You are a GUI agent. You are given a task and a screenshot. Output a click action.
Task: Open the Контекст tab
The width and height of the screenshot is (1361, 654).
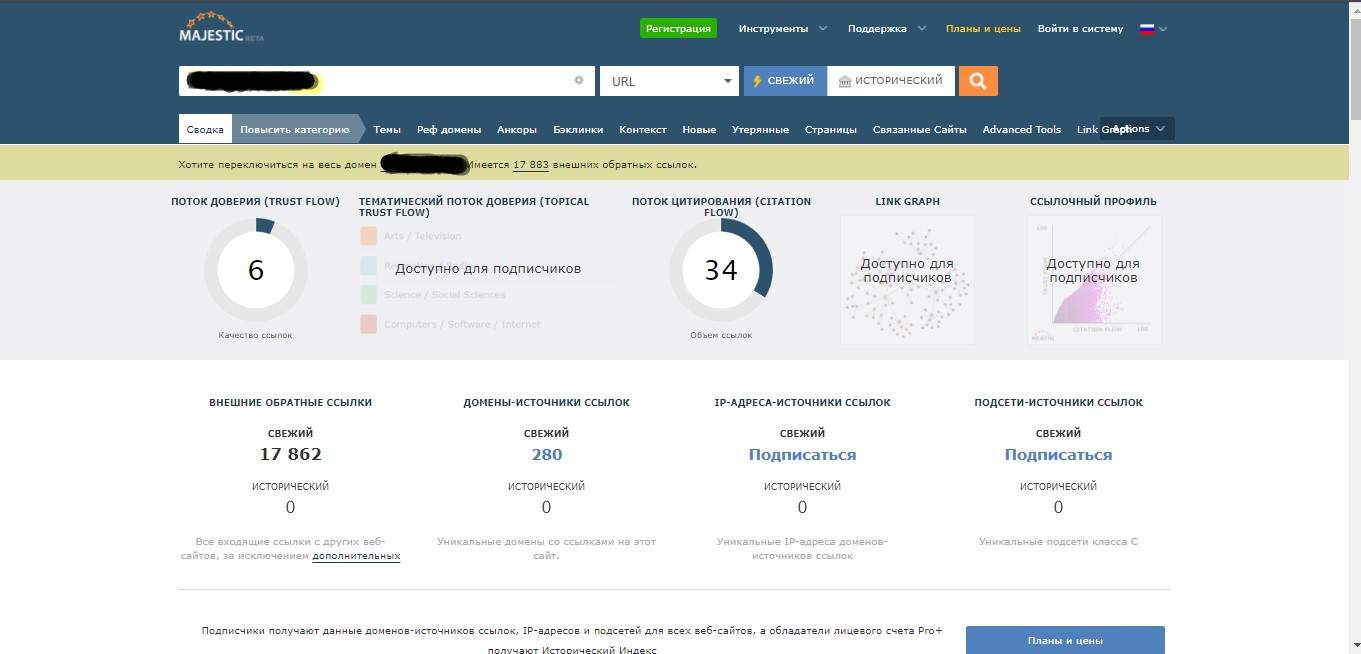[x=643, y=130]
